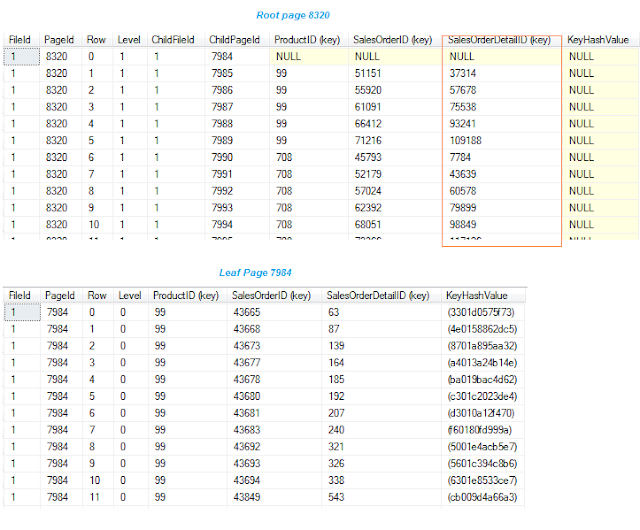The height and width of the screenshot is (530, 640).
Task: Select KeyHashValue cell (d3010a12f470)
Action: [x=484, y=413]
